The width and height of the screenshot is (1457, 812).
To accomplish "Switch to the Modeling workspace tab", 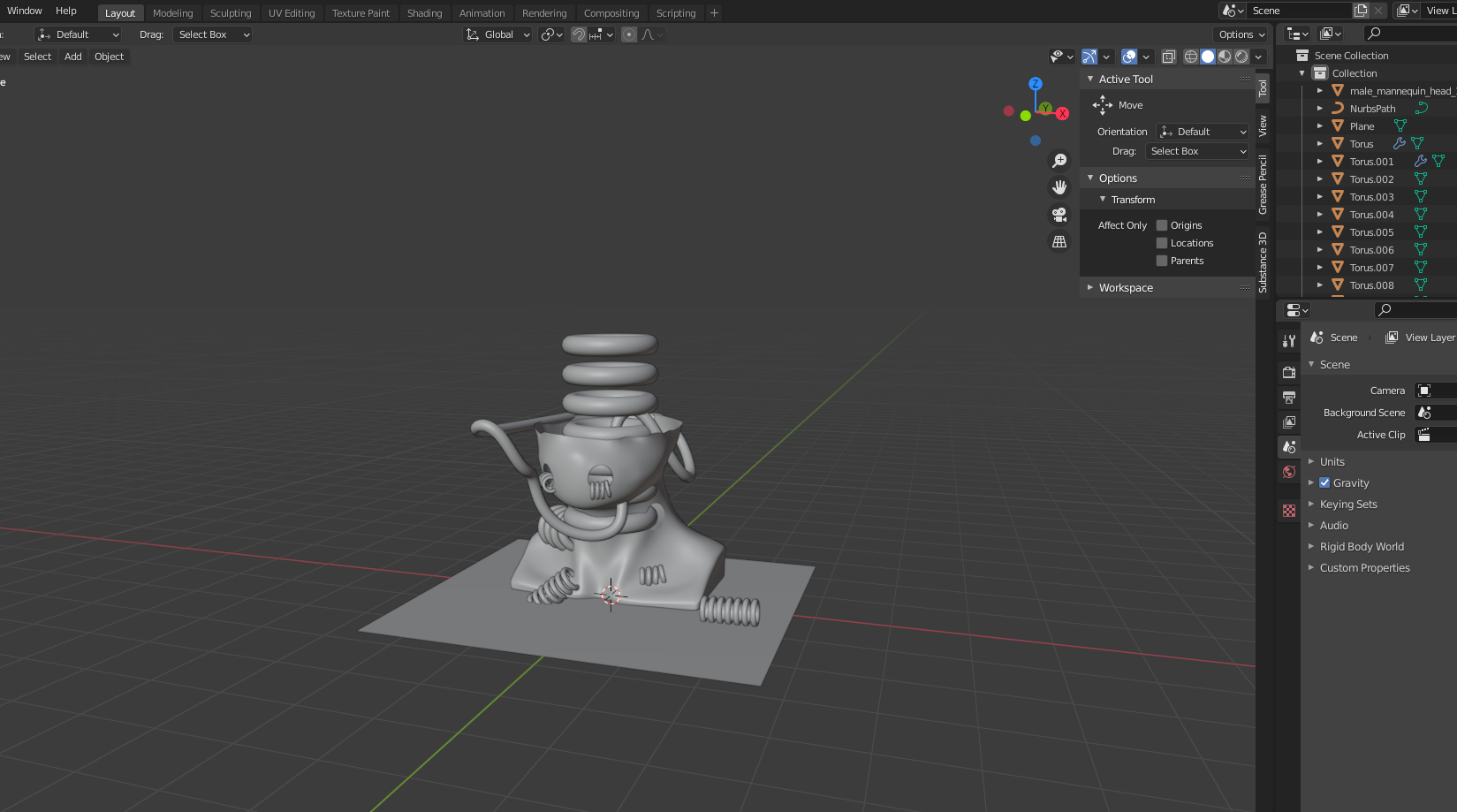I will point(172,13).
